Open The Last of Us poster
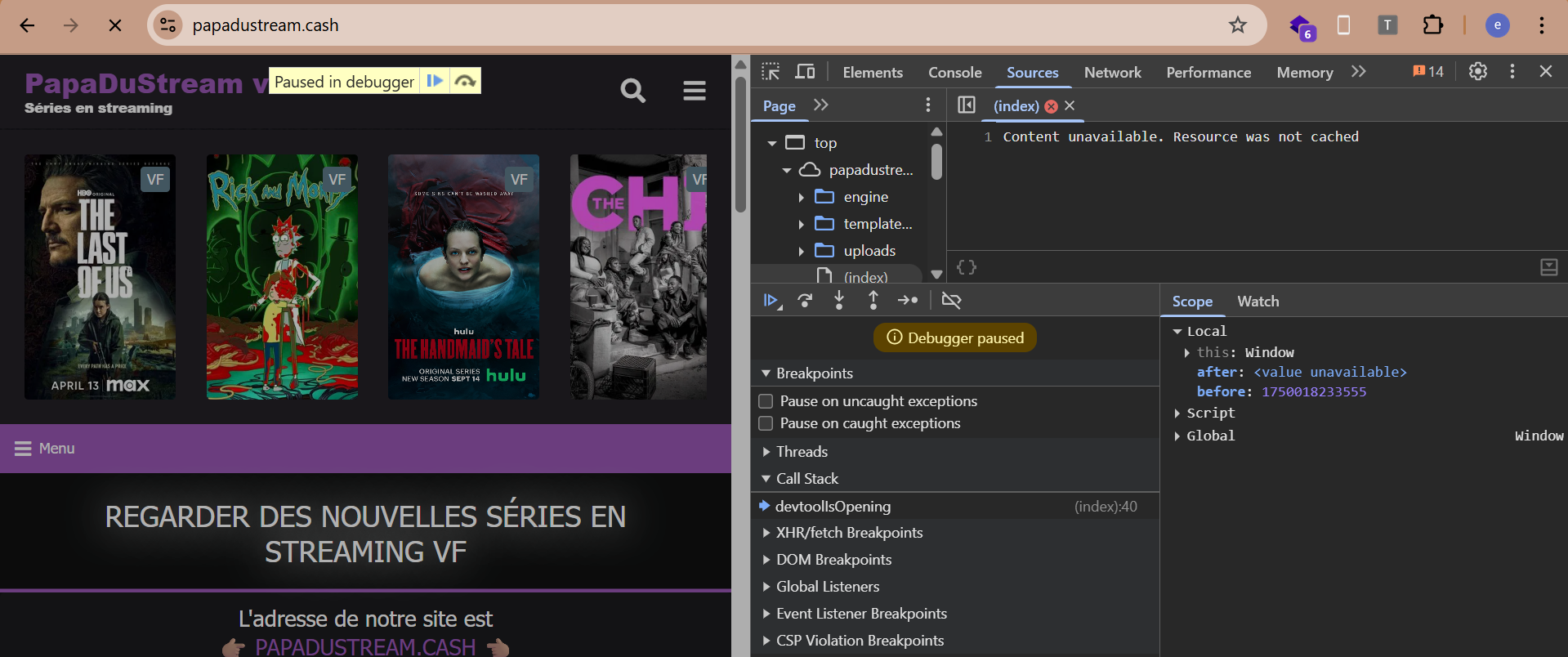 100,277
